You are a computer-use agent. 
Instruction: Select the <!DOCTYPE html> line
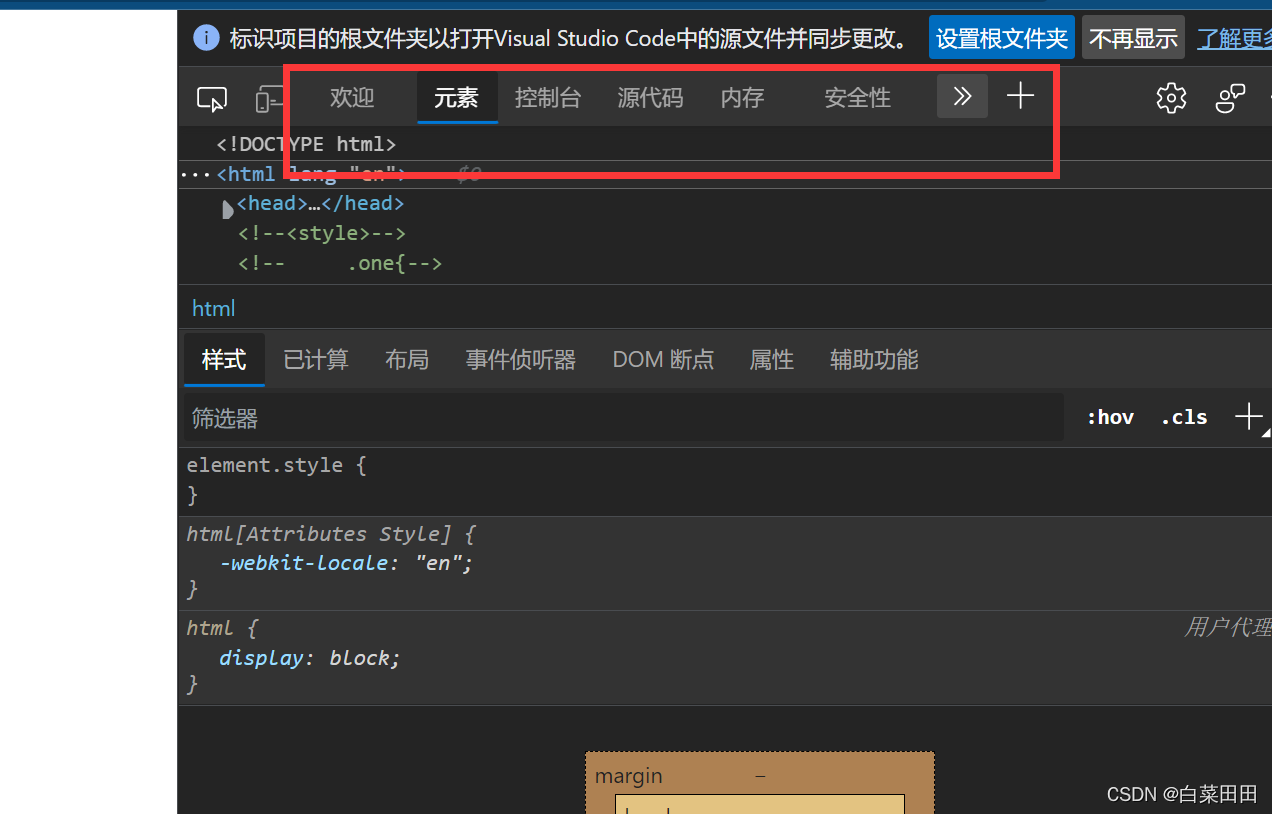(x=306, y=144)
